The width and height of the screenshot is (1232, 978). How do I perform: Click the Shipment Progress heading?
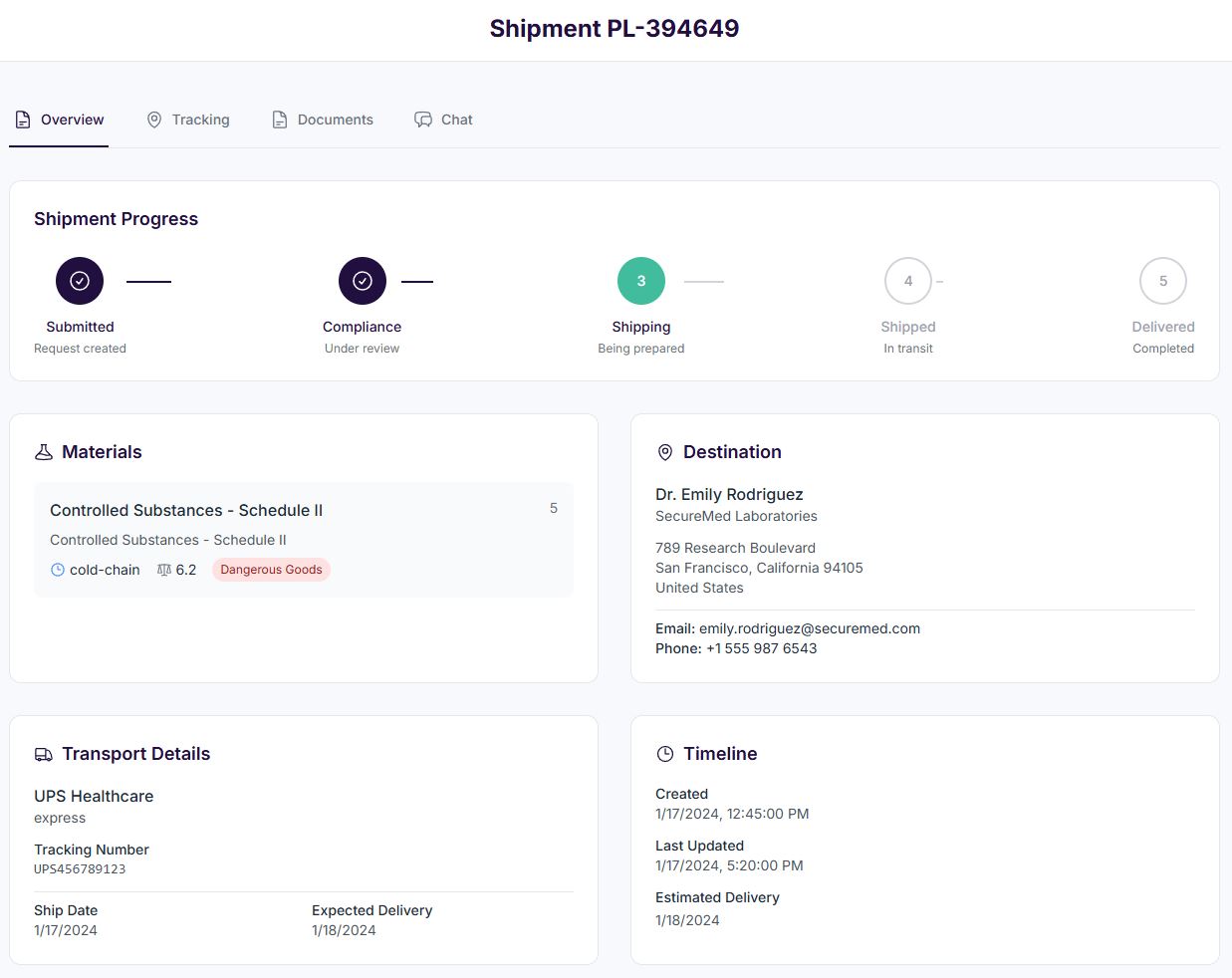[x=116, y=219]
